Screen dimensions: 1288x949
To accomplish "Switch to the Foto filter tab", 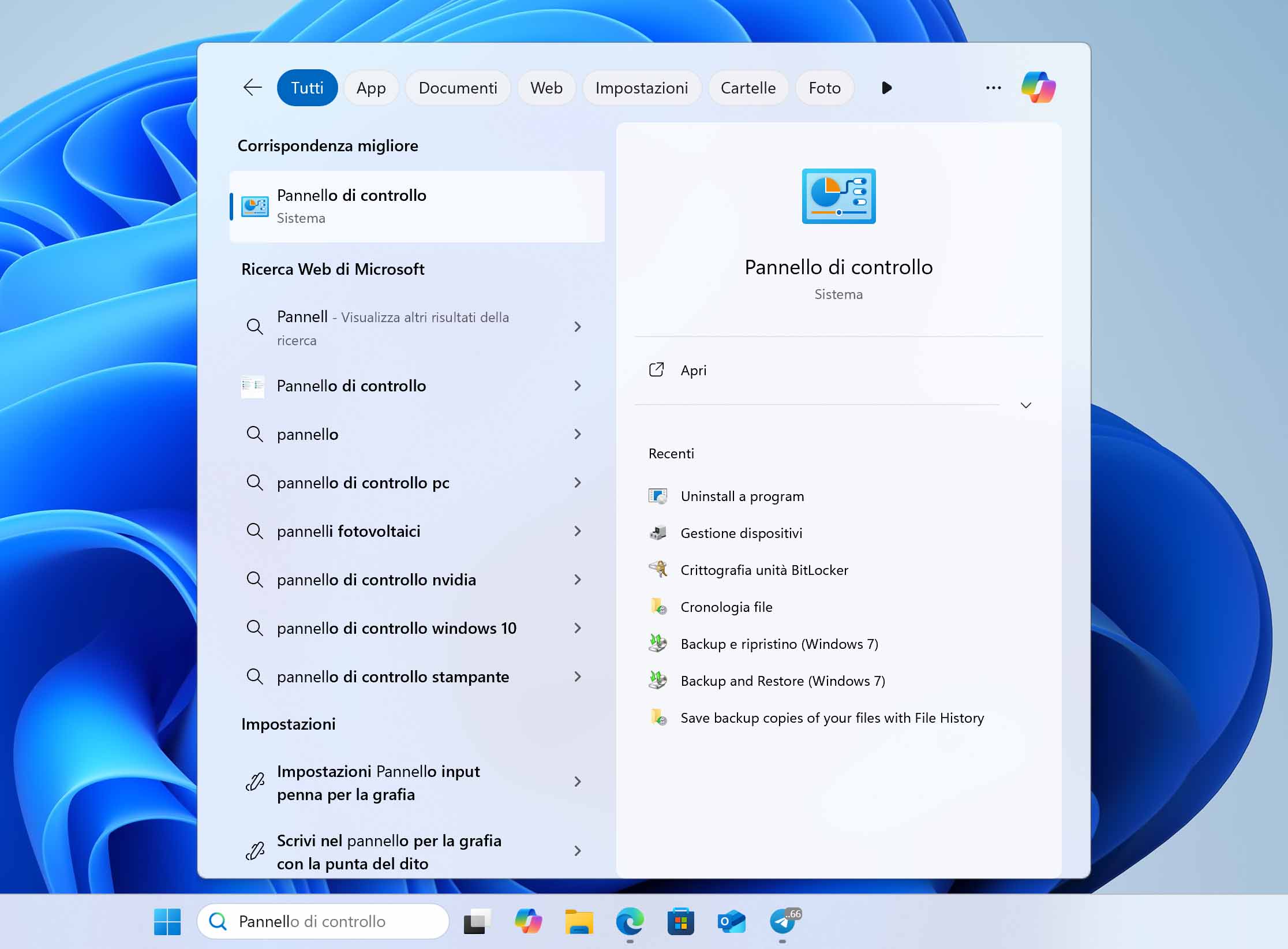I will point(825,88).
